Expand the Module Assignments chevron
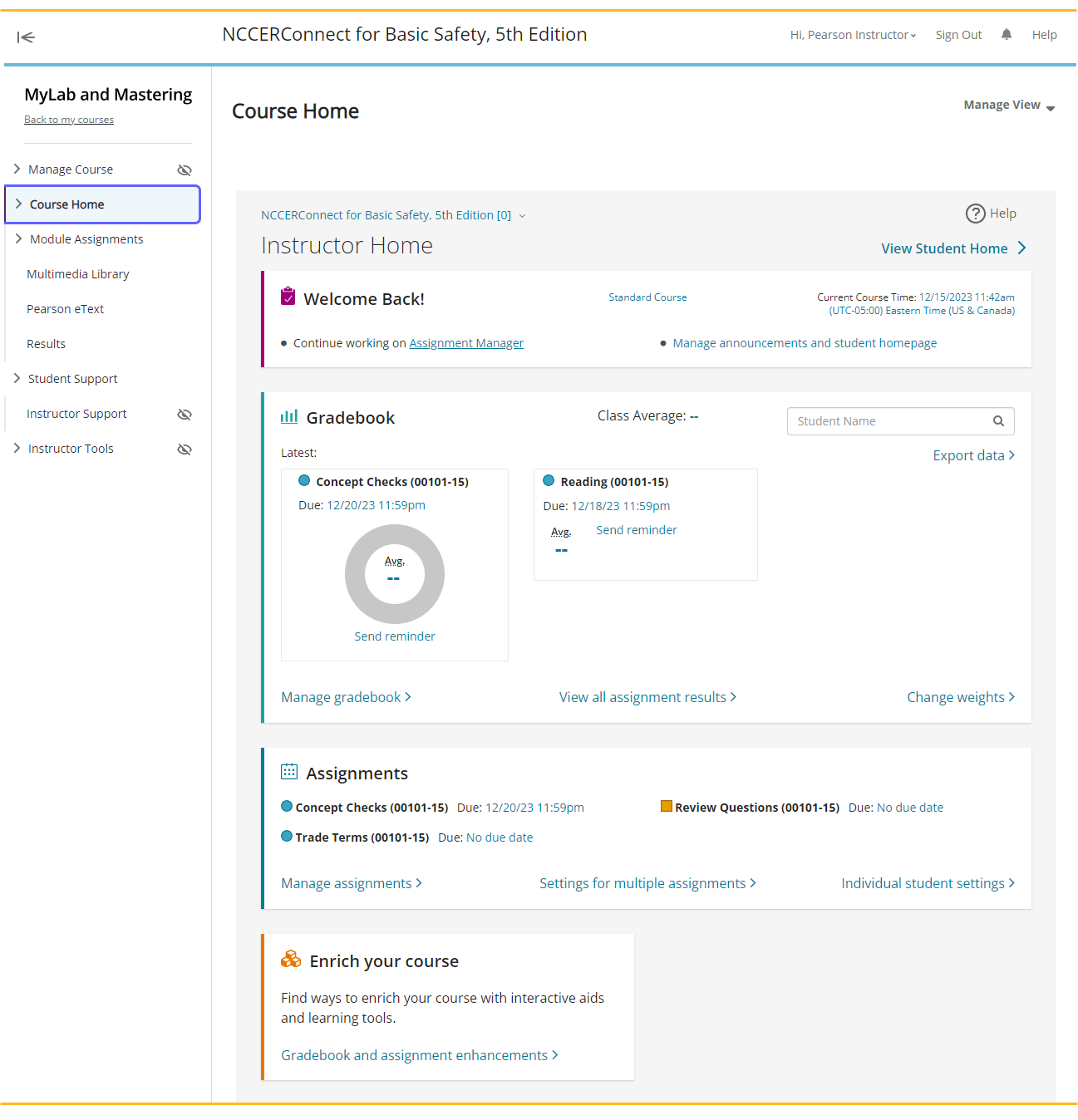The height and width of the screenshot is (1120, 1078). [x=19, y=238]
